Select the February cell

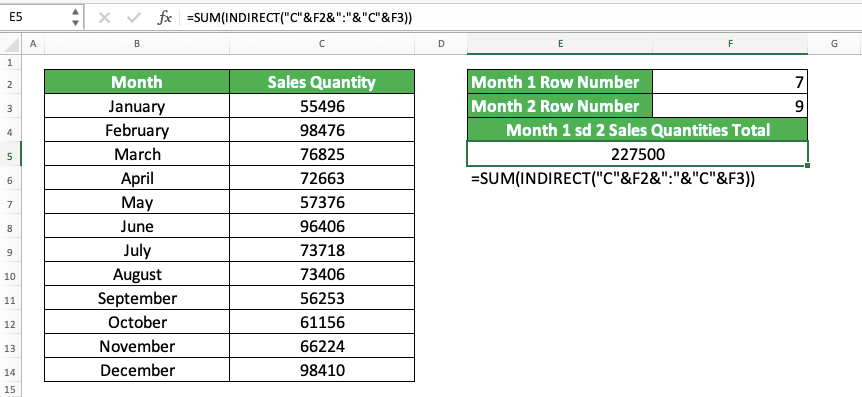[x=137, y=130]
